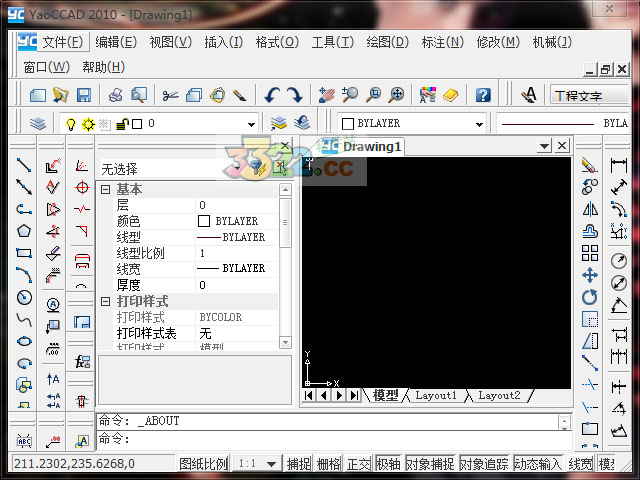Toggle the layer on/off lightbulb icon

pos(71,124)
